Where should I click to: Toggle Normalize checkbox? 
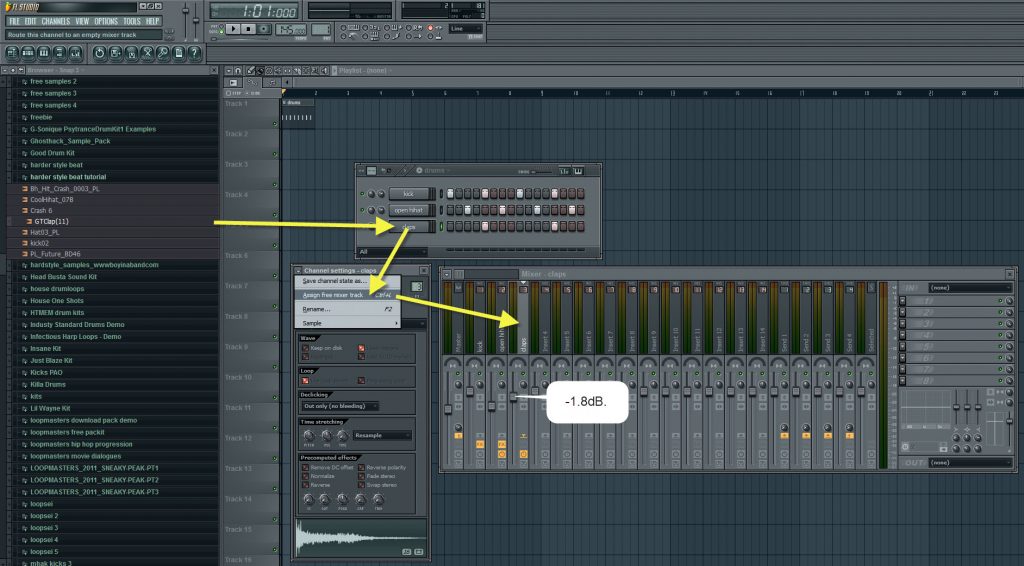point(305,476)
